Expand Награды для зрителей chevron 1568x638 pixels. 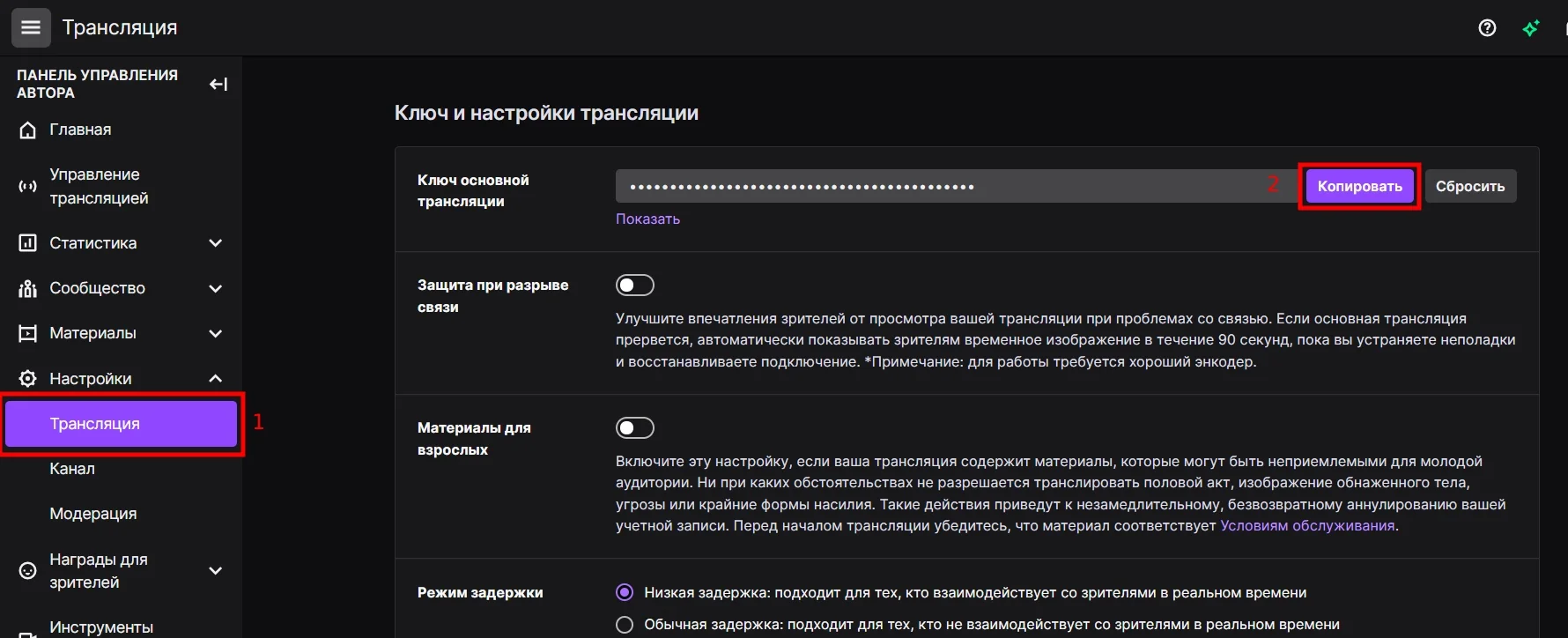pos(215,571)
